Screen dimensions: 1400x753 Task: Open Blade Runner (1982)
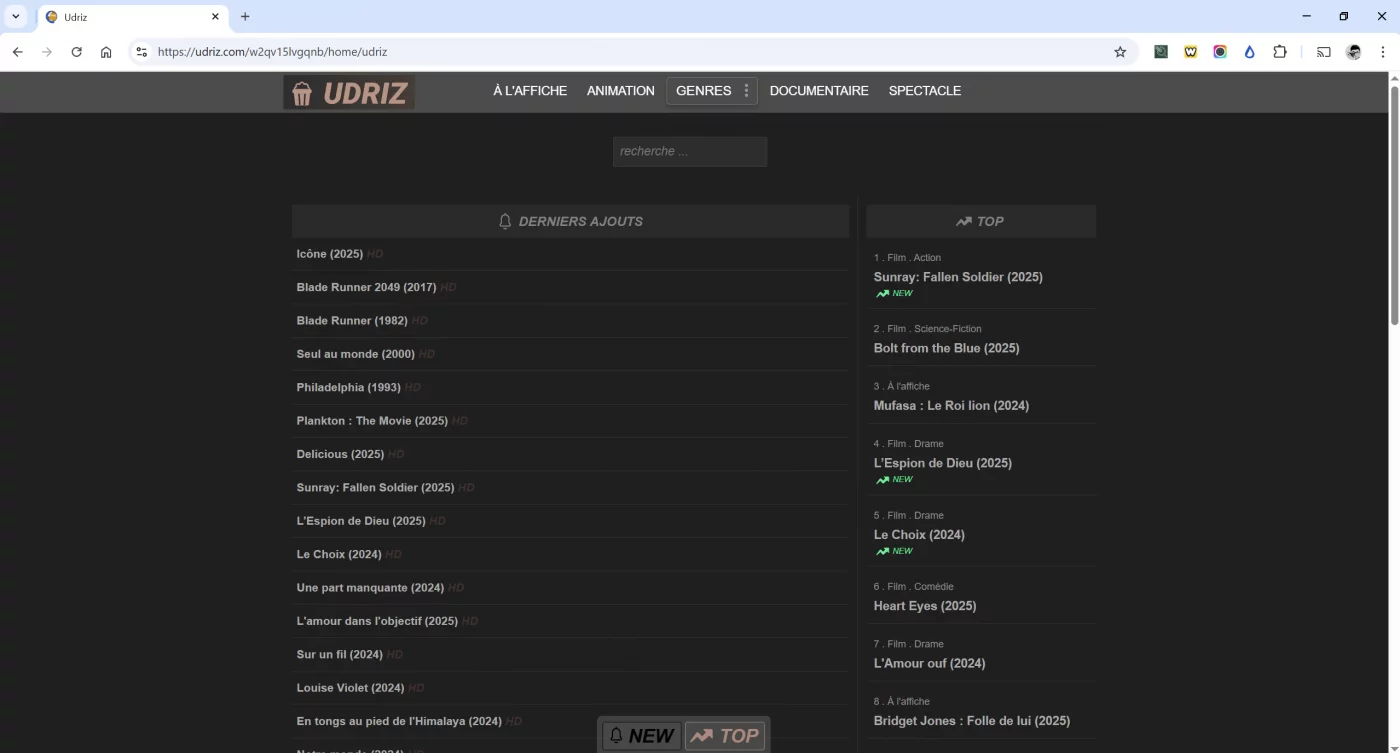click(x=352, y=321)
